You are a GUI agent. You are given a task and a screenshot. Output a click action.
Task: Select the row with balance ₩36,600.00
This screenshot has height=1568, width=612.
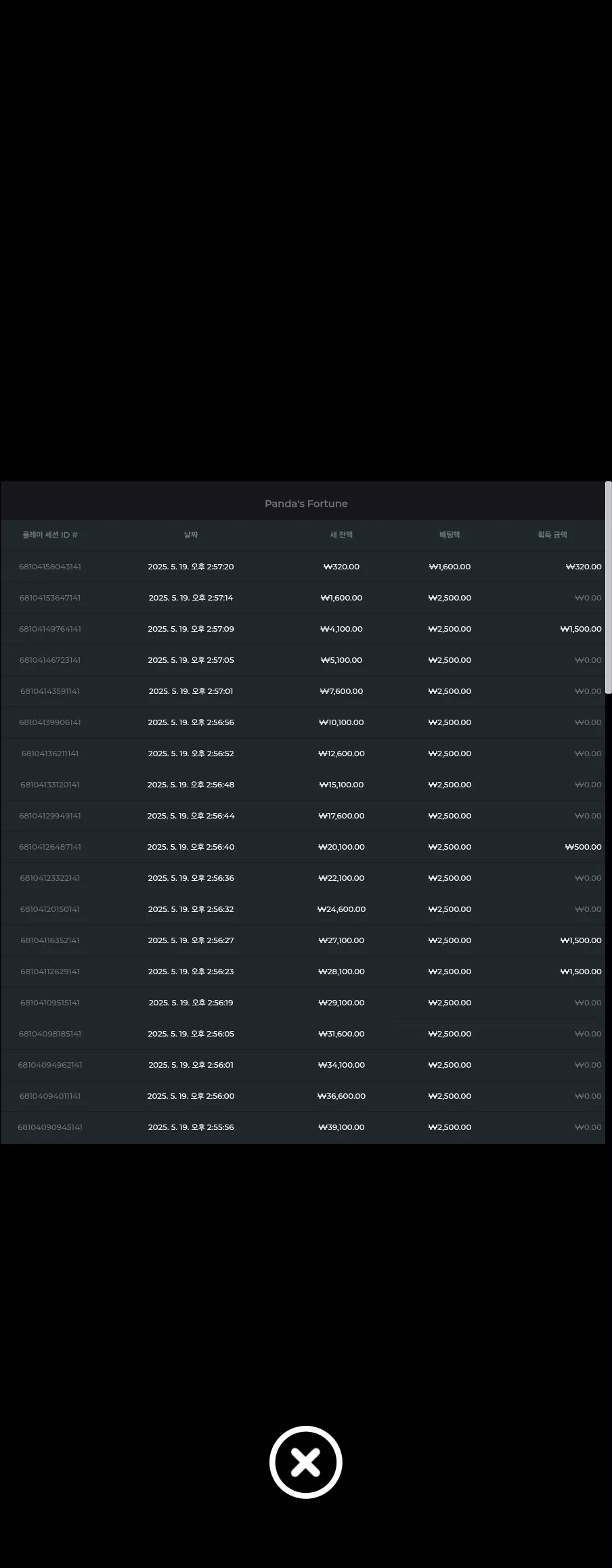303,1096
